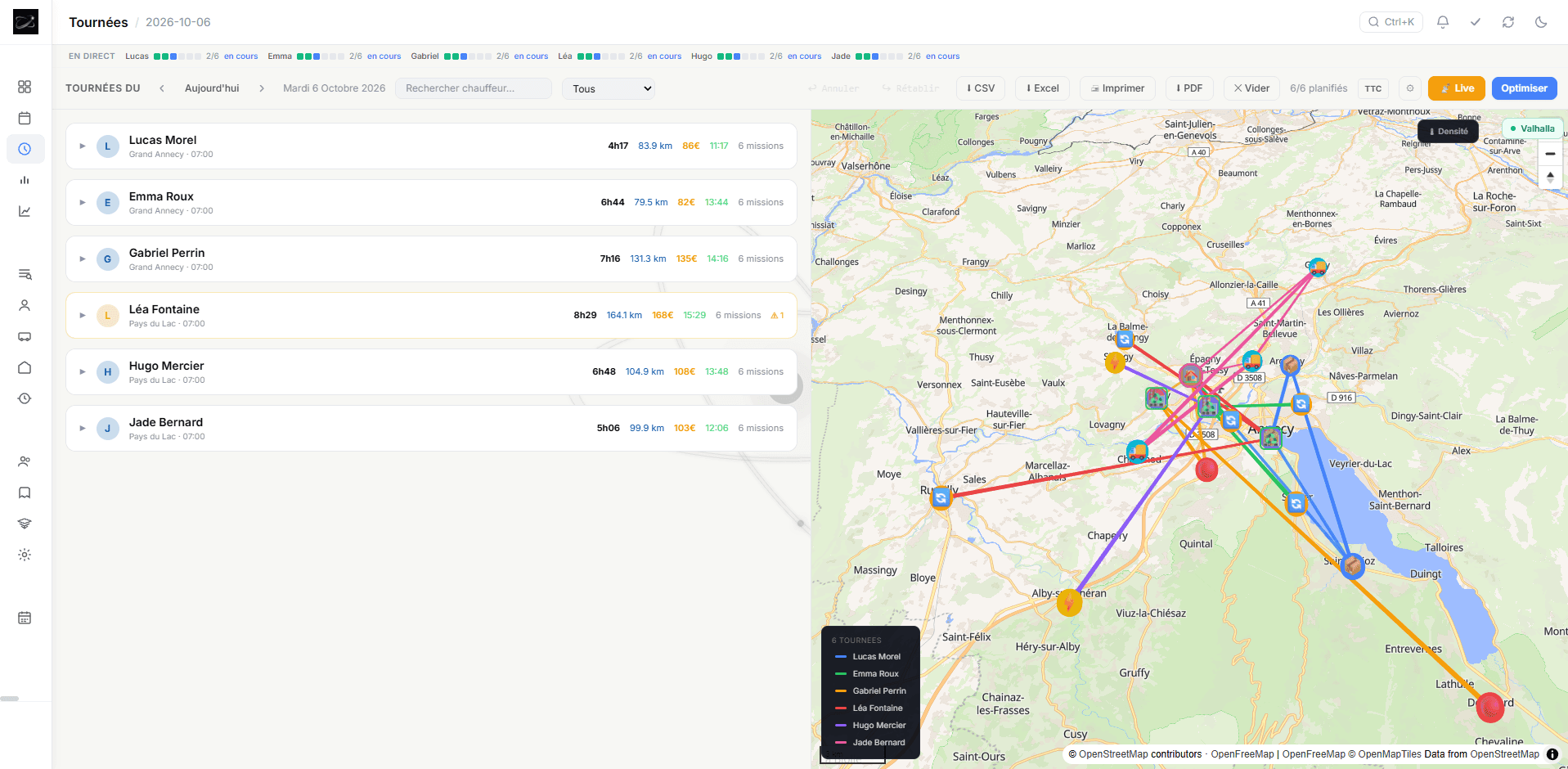Go to the previous day arrow
This screenshot has width=1568, height=769.
point(162,88)
